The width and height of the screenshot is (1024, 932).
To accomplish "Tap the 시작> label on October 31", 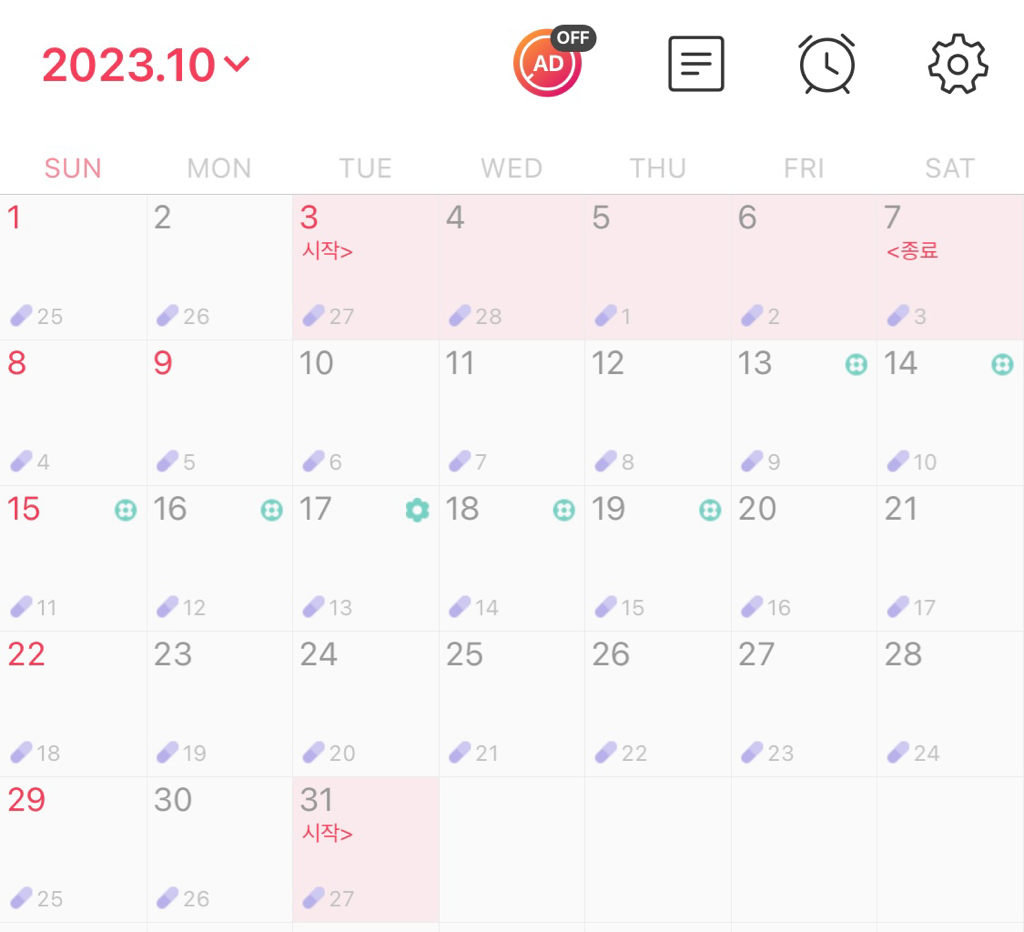I will (327, 833).
